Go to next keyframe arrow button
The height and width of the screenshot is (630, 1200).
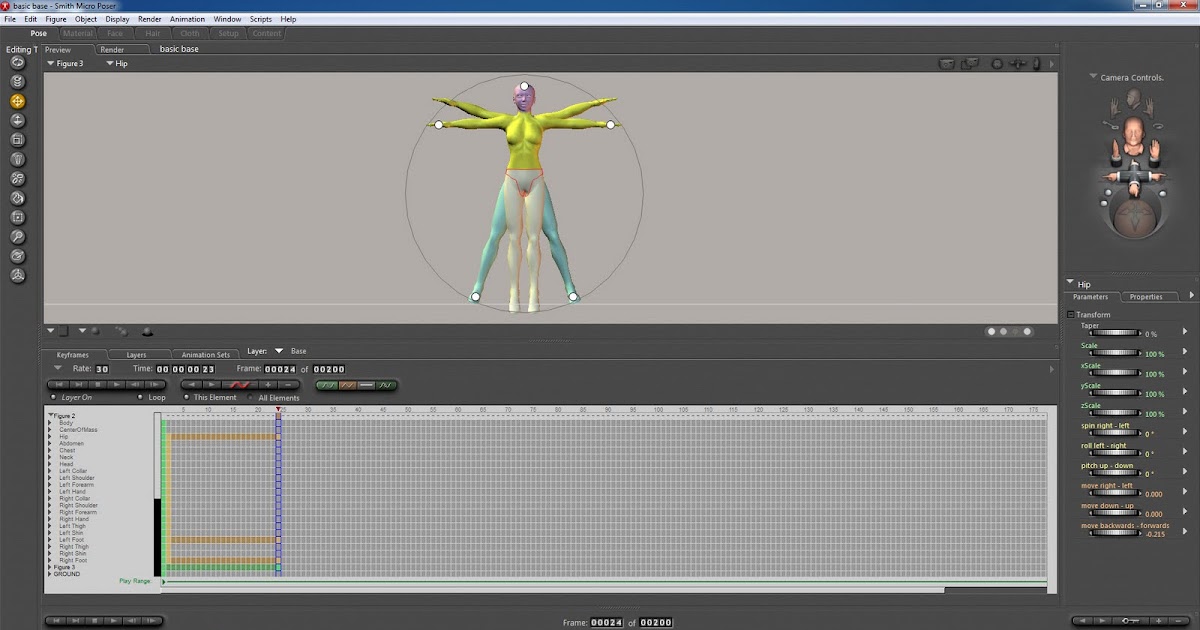(x=213, y=384)
